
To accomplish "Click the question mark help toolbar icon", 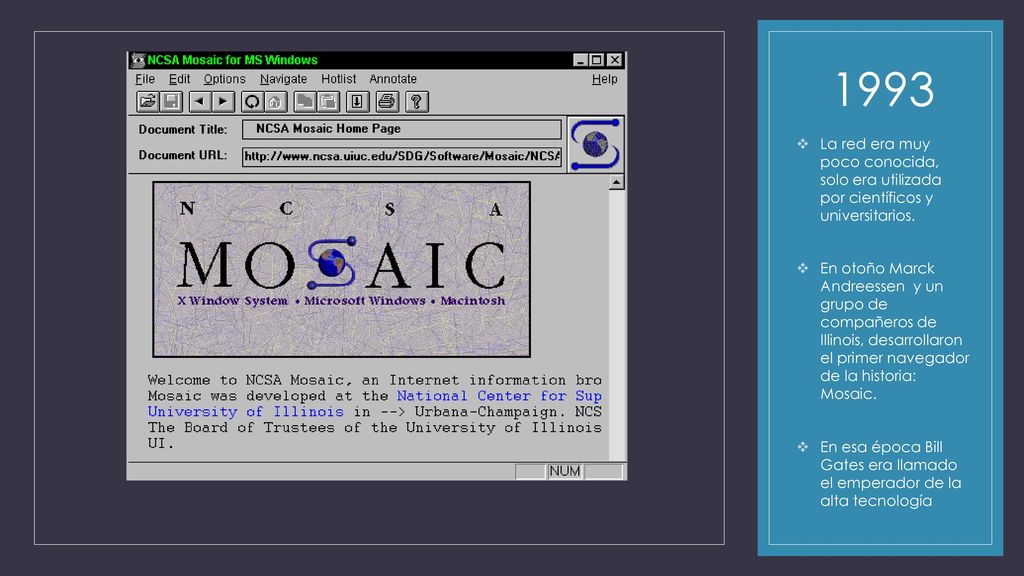I will coord(416,102).
